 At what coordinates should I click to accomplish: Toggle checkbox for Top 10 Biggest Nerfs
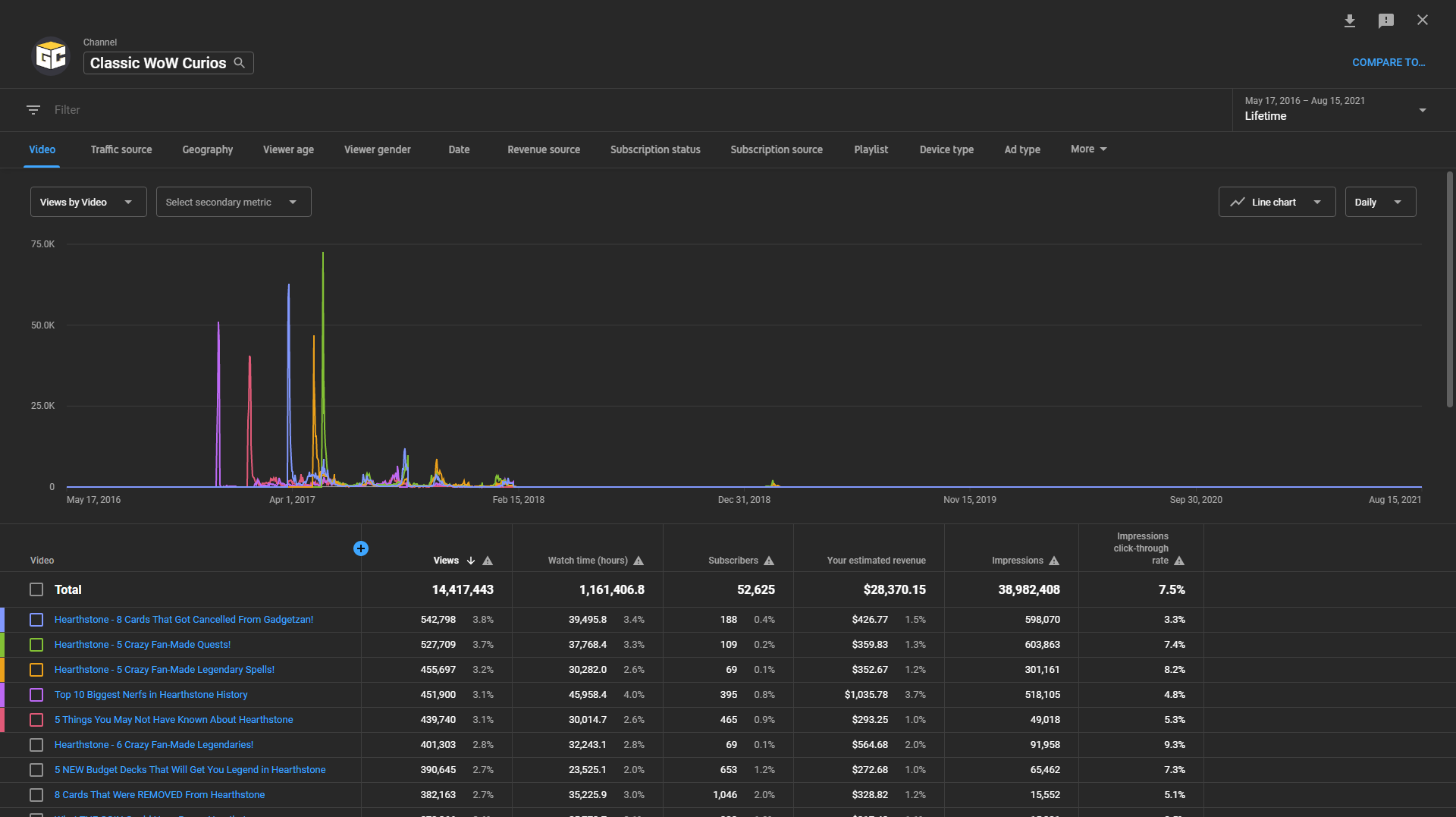36,695
